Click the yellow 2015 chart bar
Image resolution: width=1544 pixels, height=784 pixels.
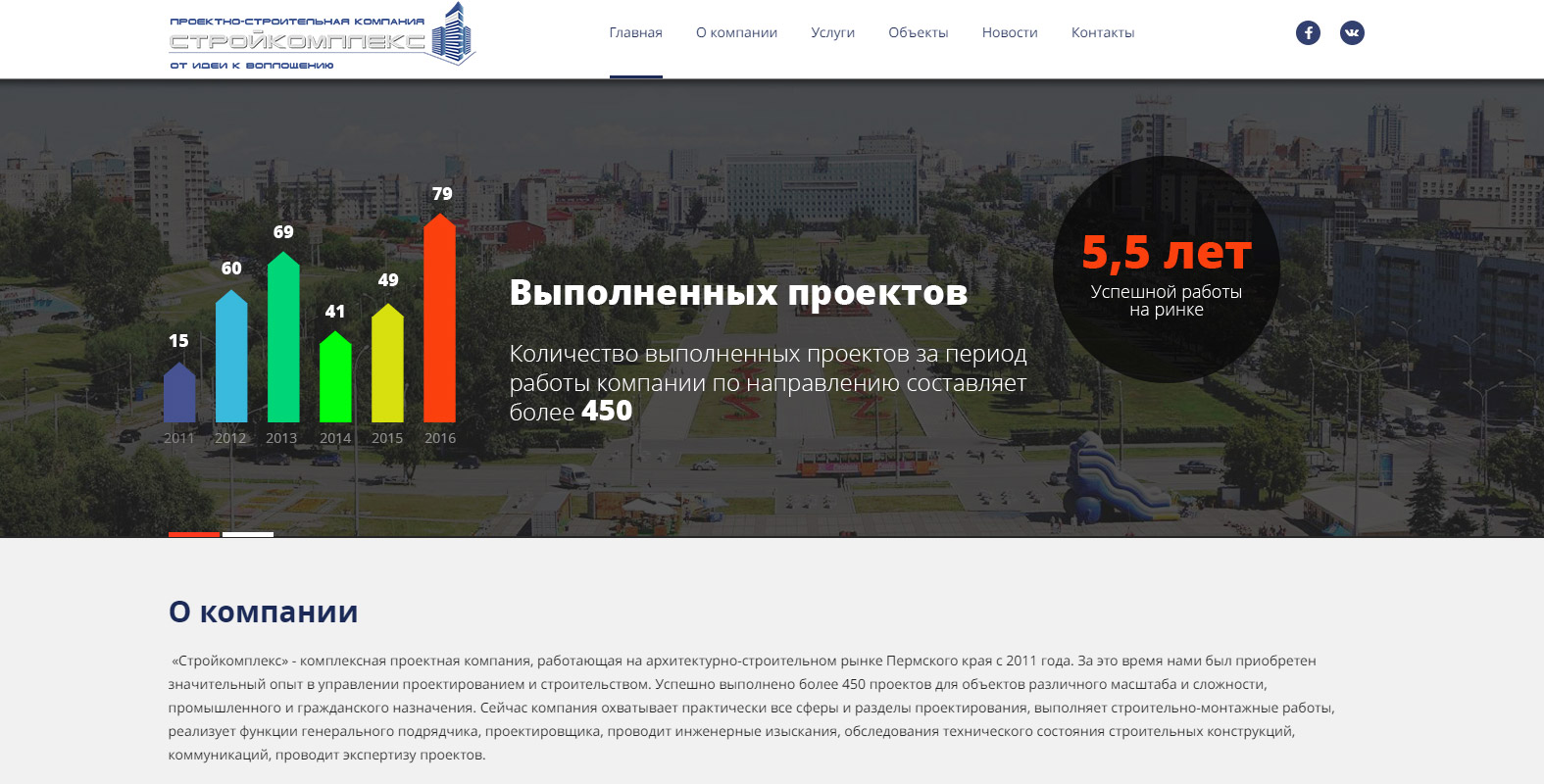tap(387, 367)
